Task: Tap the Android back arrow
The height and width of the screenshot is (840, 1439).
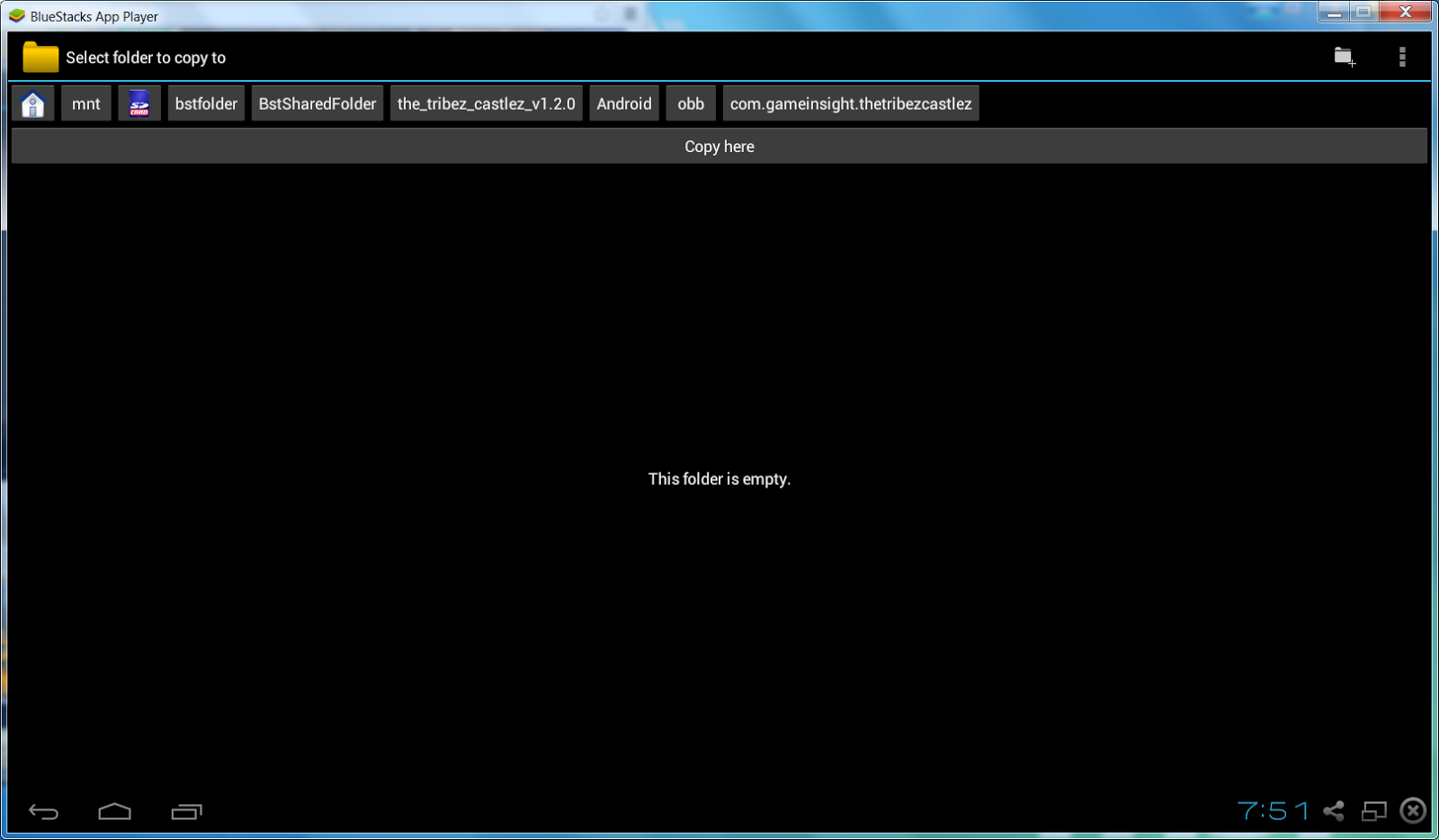Action: point(43,812)
